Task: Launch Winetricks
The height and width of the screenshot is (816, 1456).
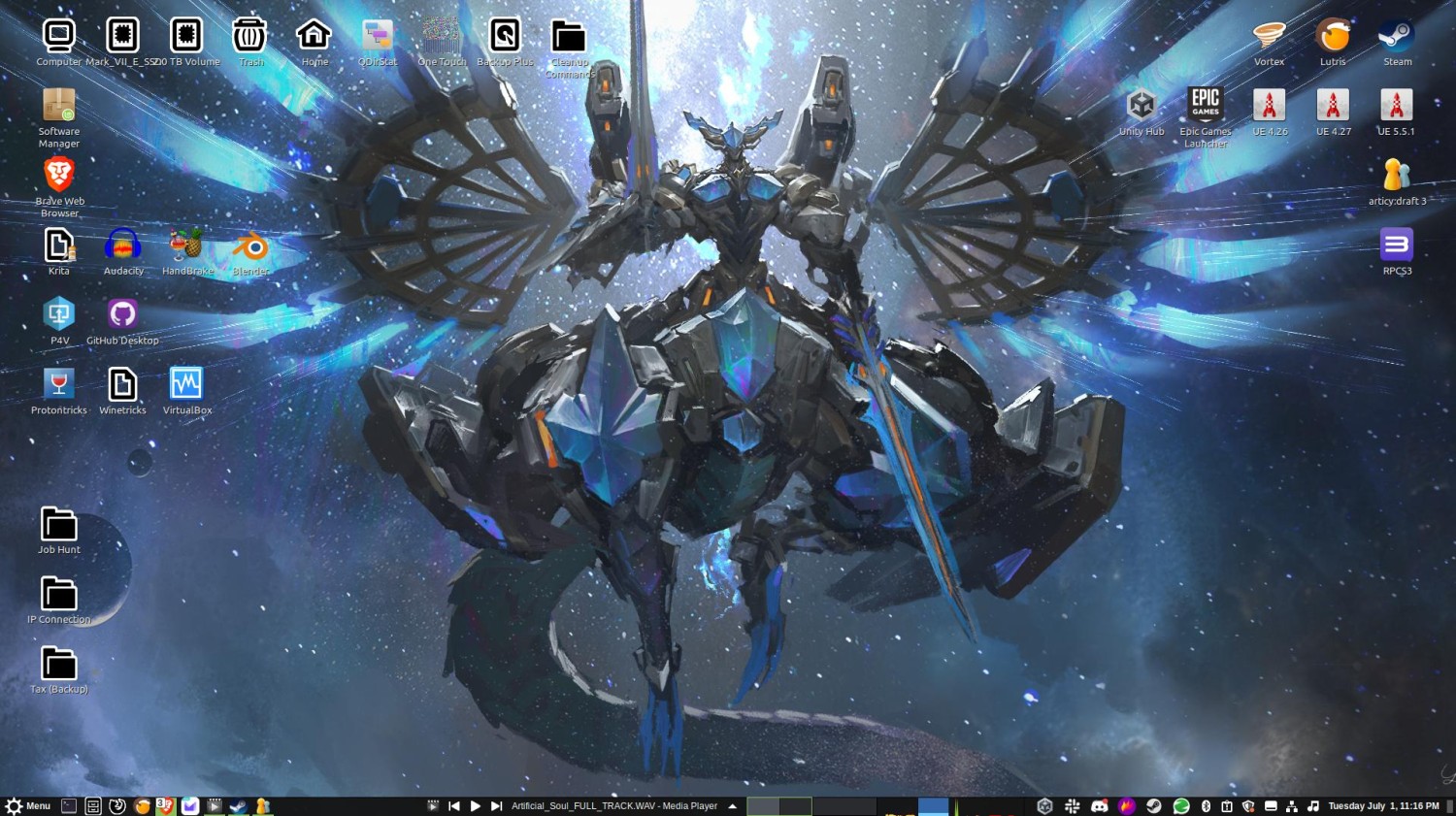Action: [x=122, y=391]
